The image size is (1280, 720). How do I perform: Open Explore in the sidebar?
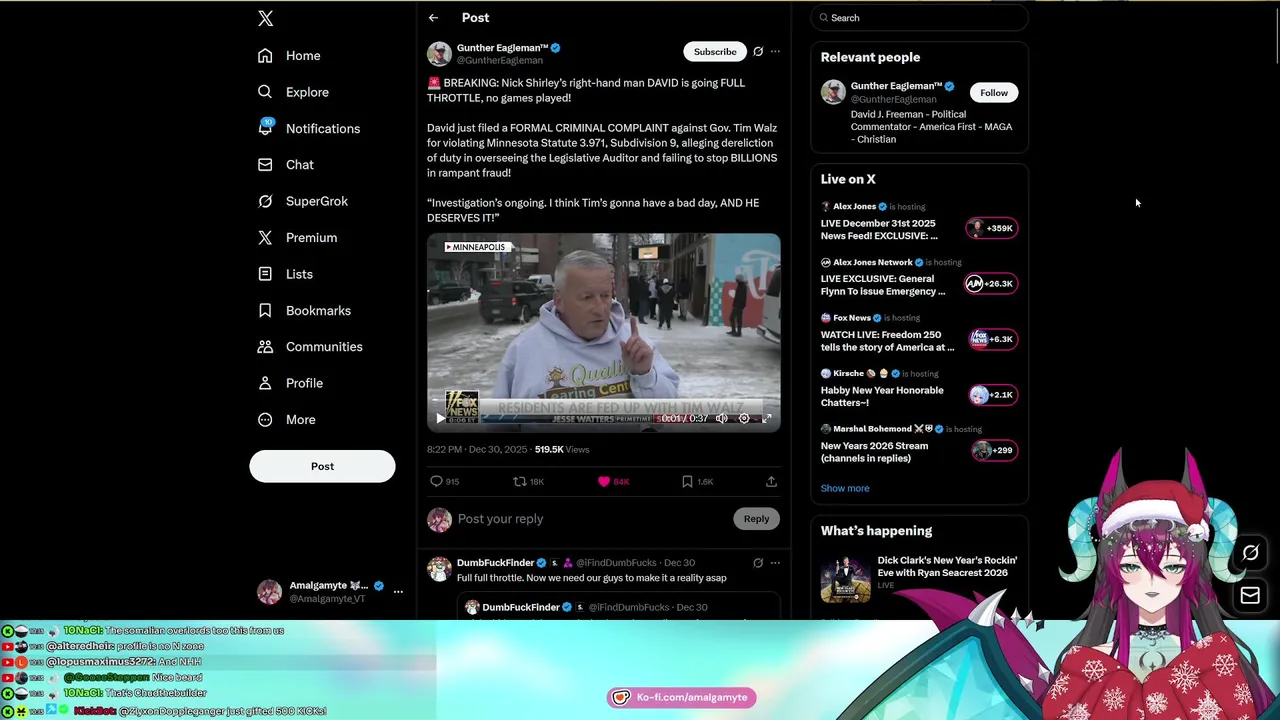293,92
